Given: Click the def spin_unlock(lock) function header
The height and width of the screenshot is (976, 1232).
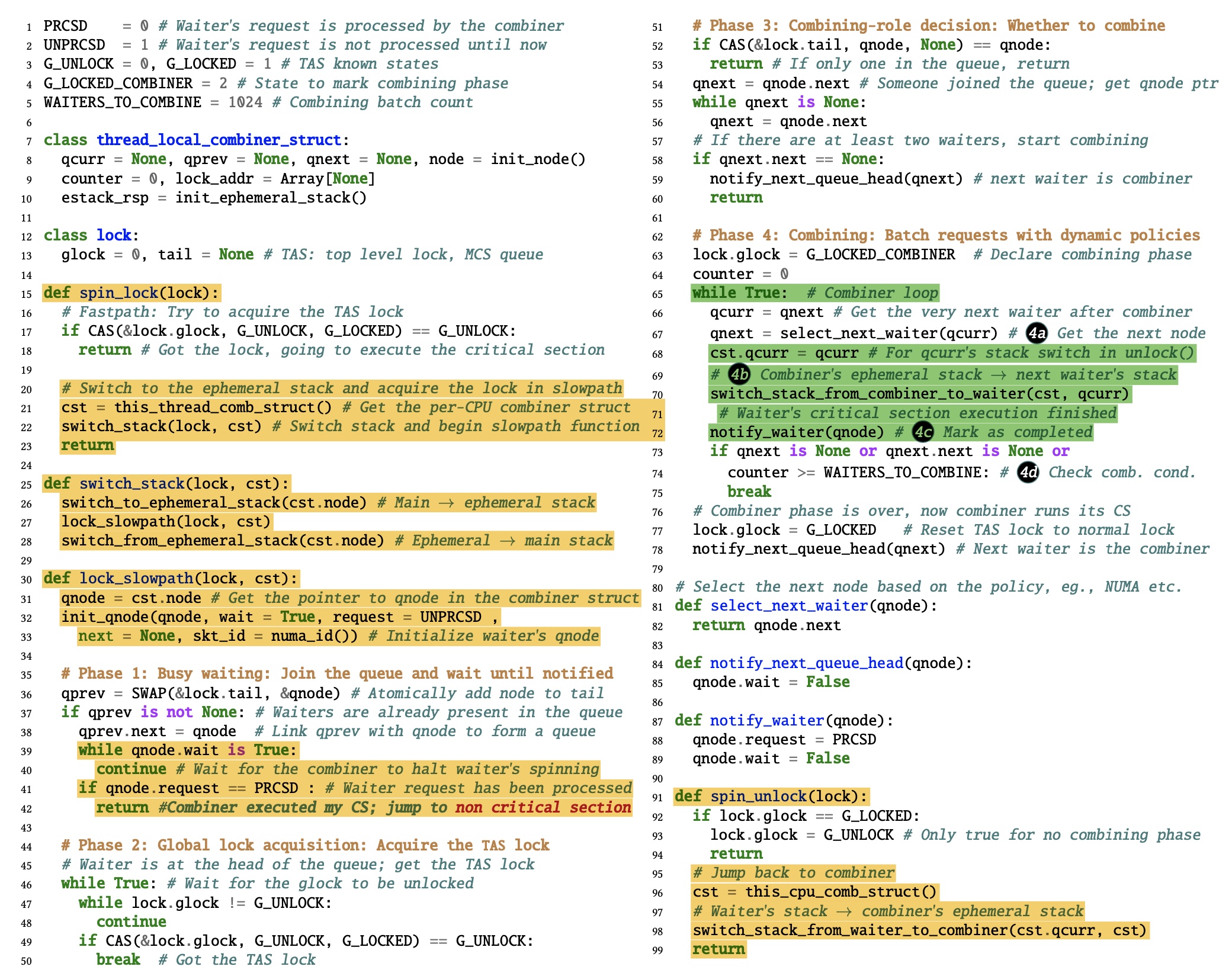Looking at the screenshot, I should pyautogui.click(x=771, y=796).
